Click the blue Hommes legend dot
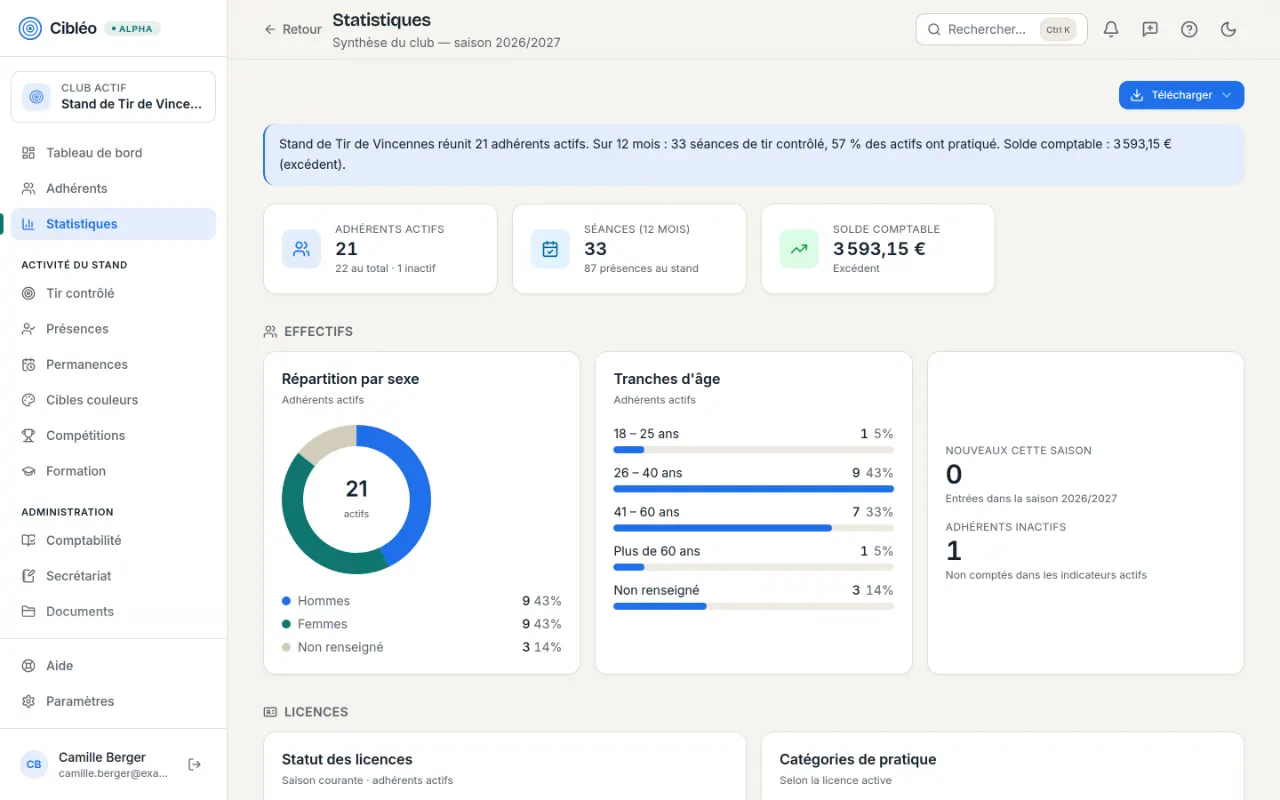The width and height of the screenshot is (1280, 800). (x=286, y=601)
